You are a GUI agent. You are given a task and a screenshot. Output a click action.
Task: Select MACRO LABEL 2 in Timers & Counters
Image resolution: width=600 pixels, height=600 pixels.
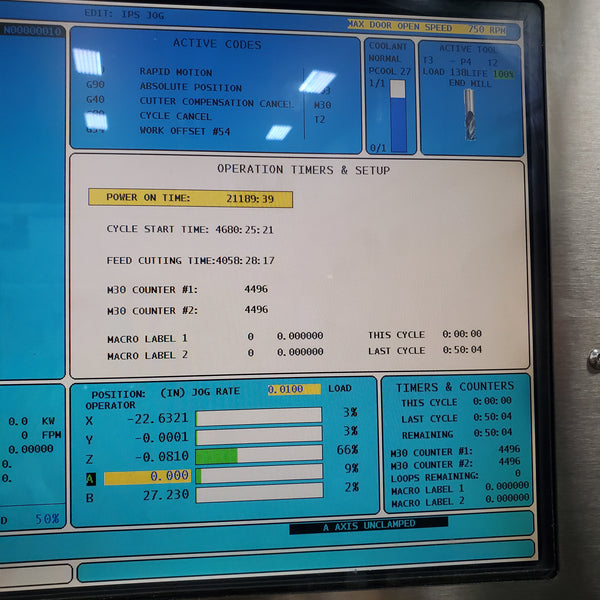(x=460, y=500)
